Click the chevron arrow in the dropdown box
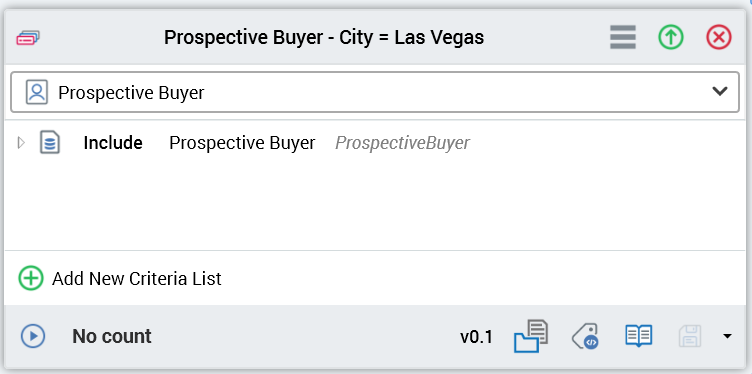Image resolution: width=752 pixels, height=374 pixels. (720, 92)
